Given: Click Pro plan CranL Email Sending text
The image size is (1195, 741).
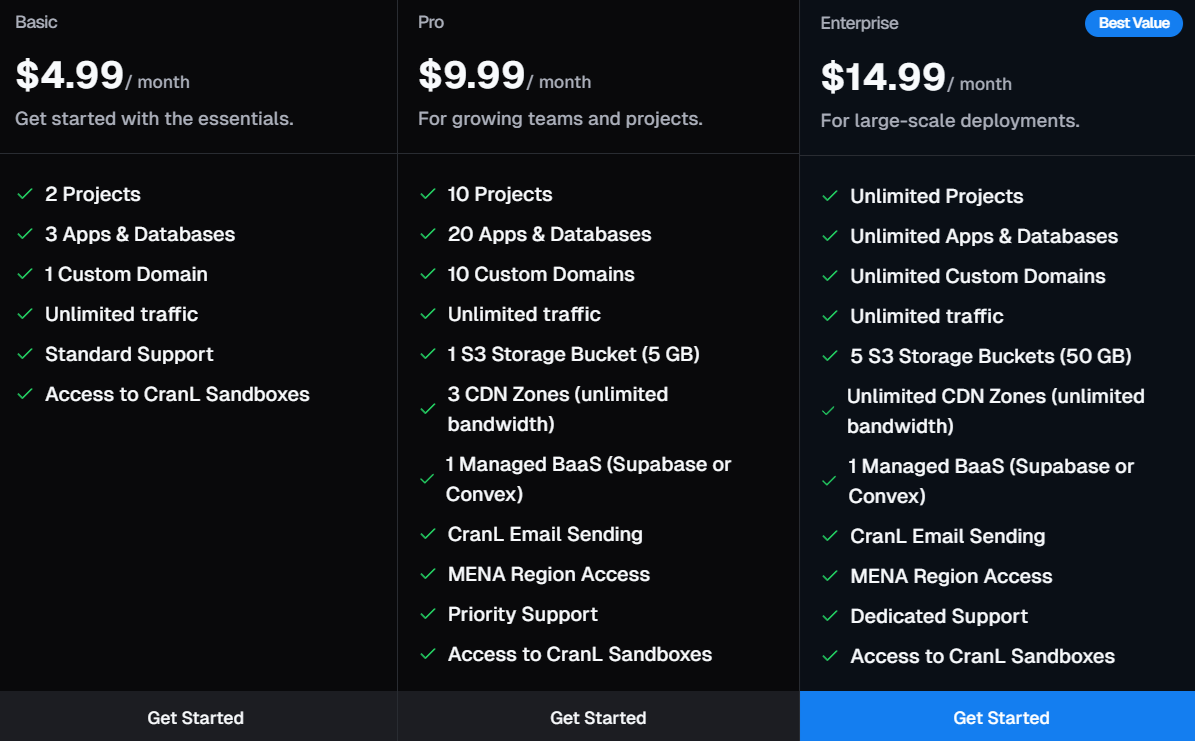Looking at the screenshot, I should point(545,534).
